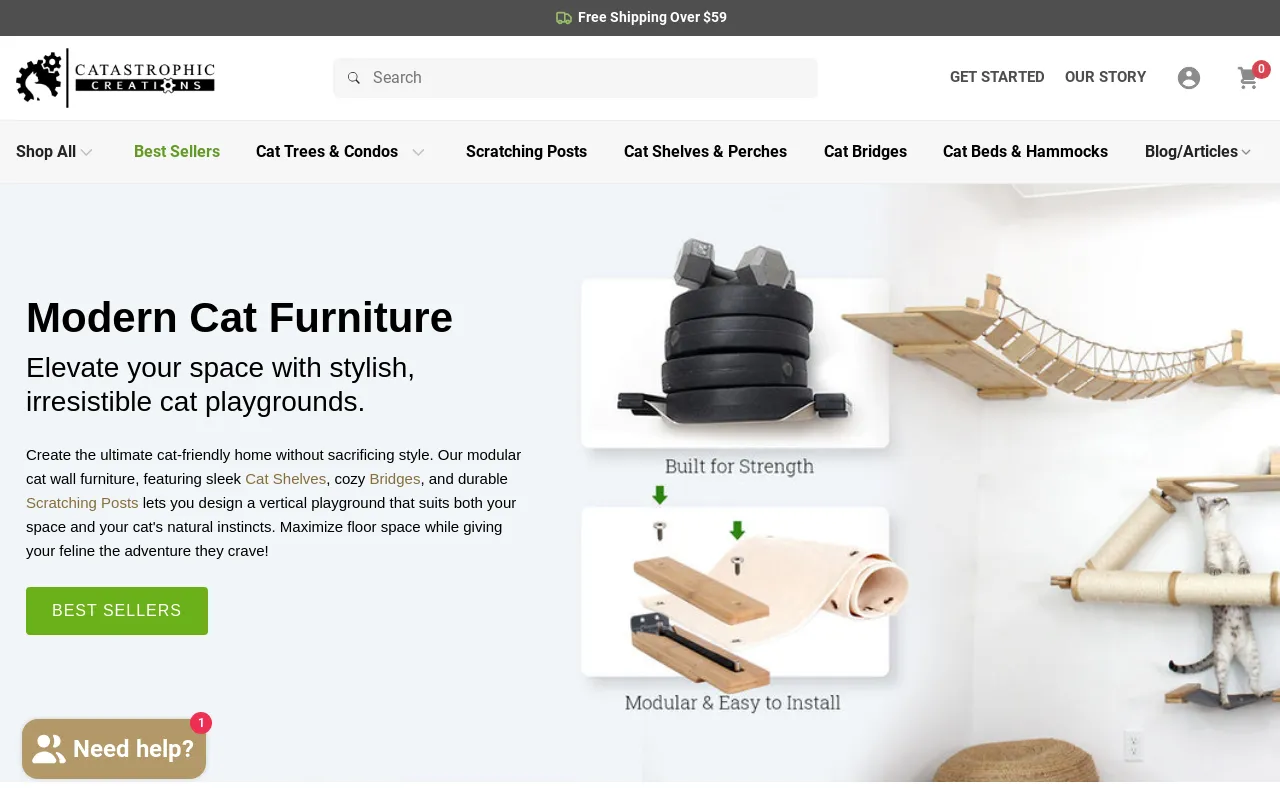
Task: Open the Scratching Posts menu item
Action: pyautogui.click(x=526, y=152)
